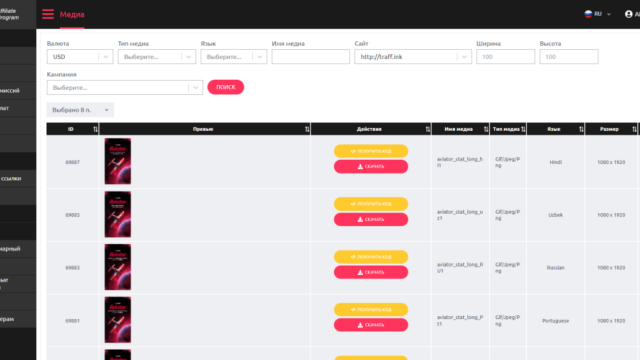Click the Ширина width input
The image size is (640, 360).
[x=505, y=57]
